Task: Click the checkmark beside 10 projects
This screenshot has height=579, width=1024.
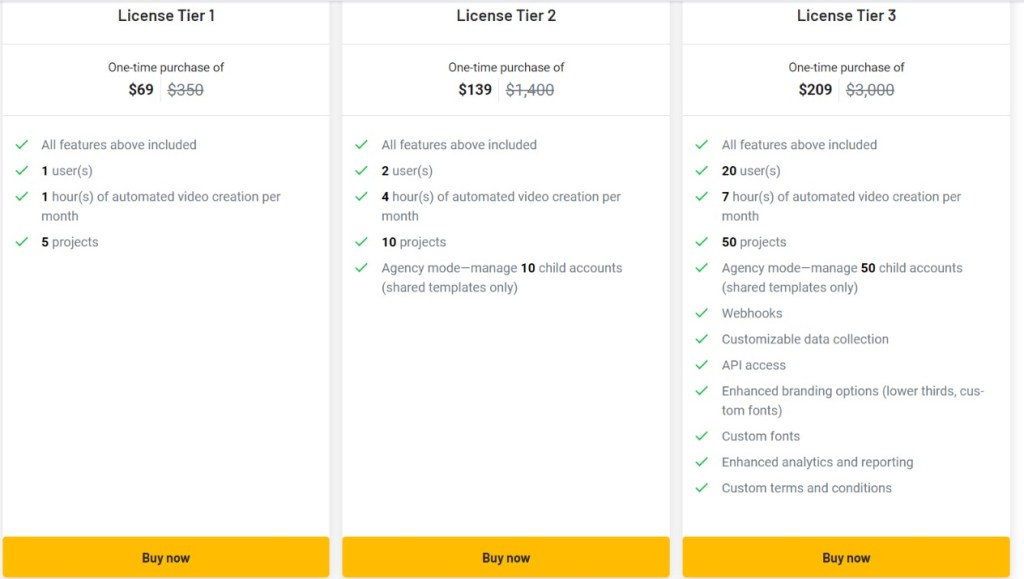Action: [362, 242]
